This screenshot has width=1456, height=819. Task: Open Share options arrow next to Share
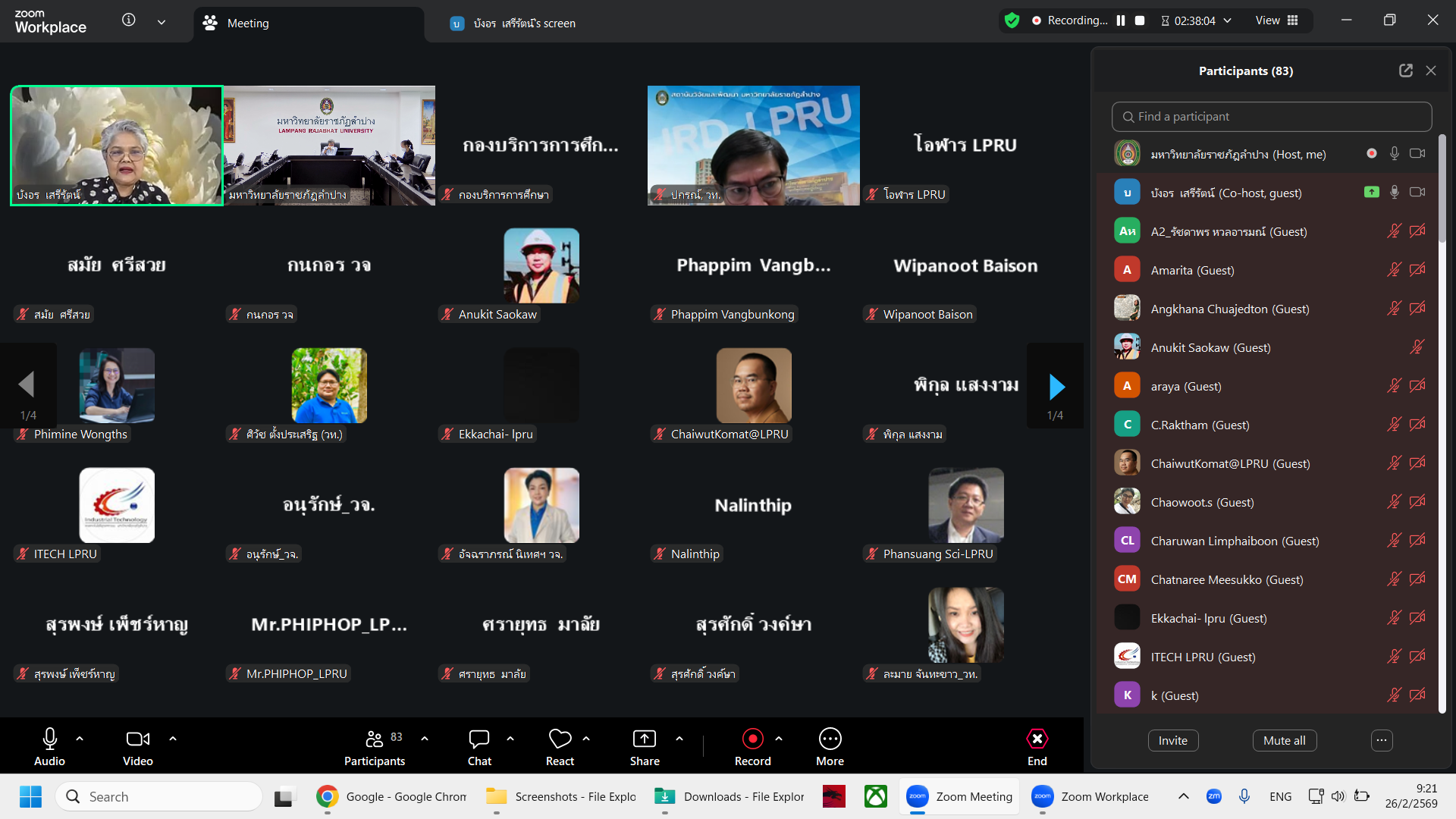[679, 739]
